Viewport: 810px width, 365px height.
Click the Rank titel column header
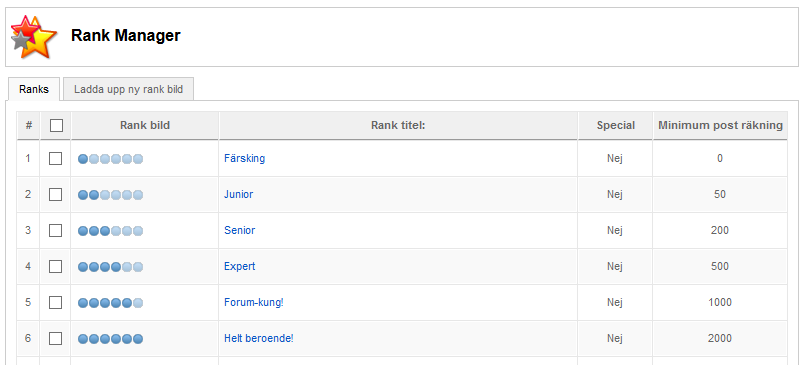(398, 125)
